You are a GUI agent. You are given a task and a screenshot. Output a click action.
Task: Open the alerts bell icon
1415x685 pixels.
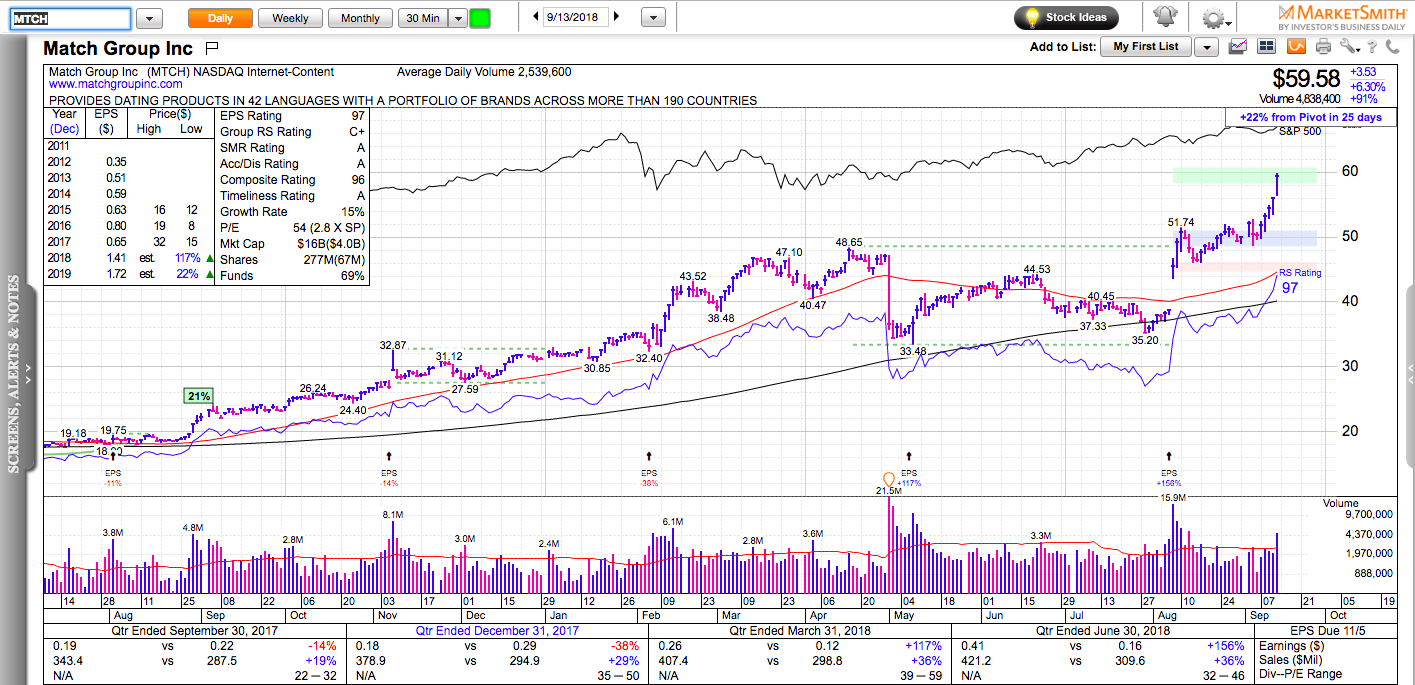pyautogui.click(x=1165, y=17)
